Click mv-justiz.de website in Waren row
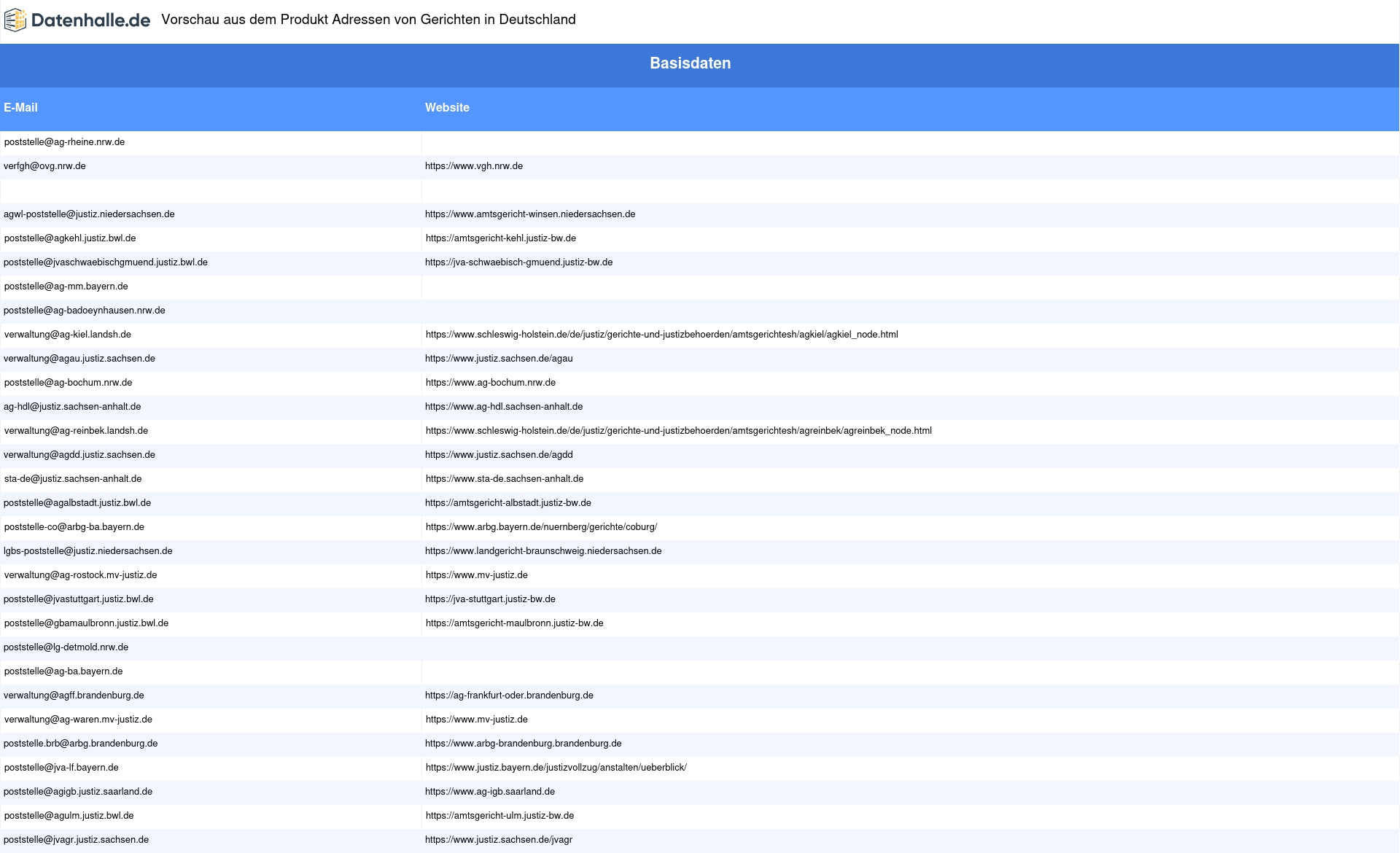 (x=477, y=720)
